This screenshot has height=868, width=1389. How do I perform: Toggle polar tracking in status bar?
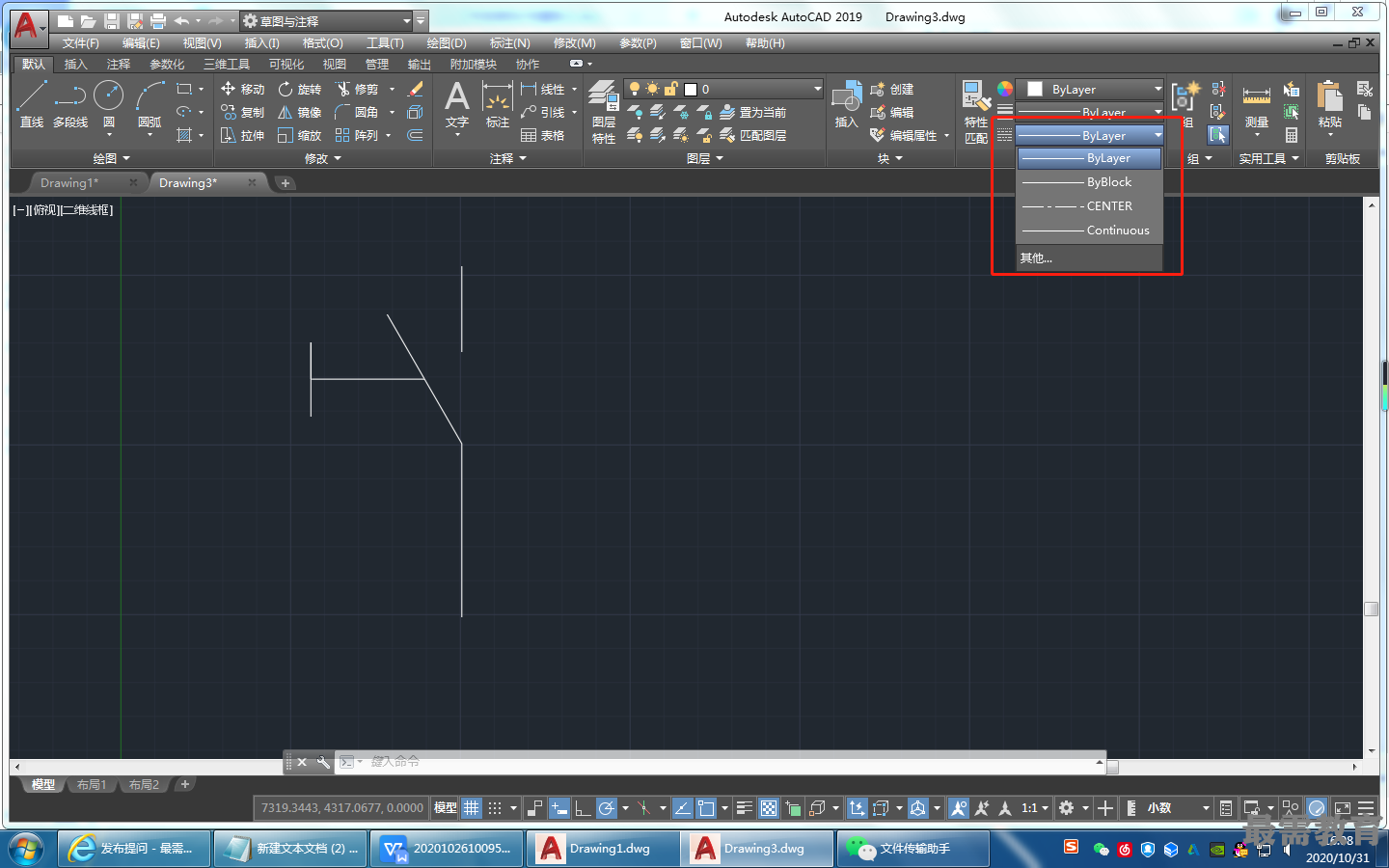tap(606, 808)
